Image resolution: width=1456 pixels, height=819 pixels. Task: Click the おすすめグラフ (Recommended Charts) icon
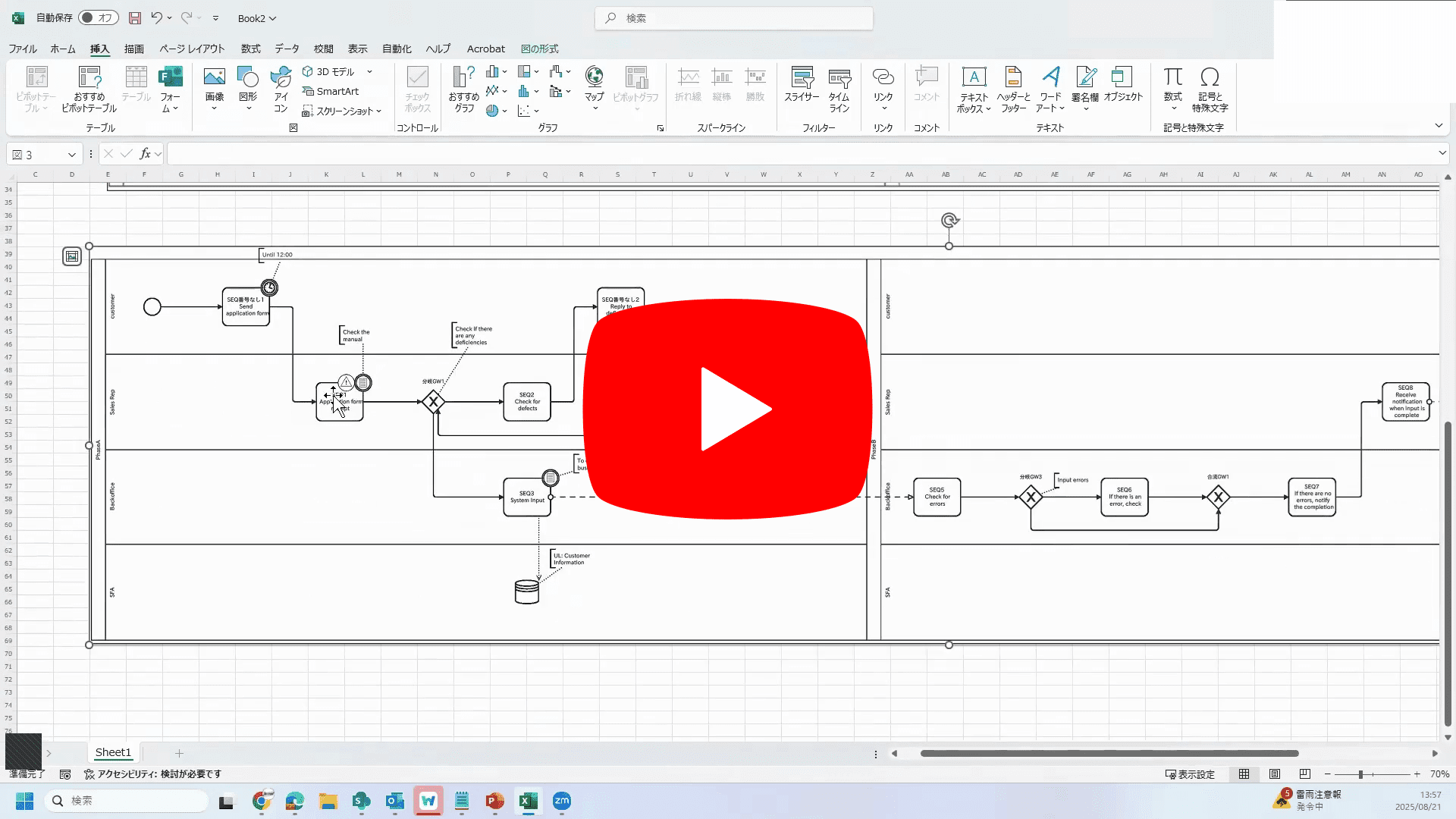(x=463, y=77)
